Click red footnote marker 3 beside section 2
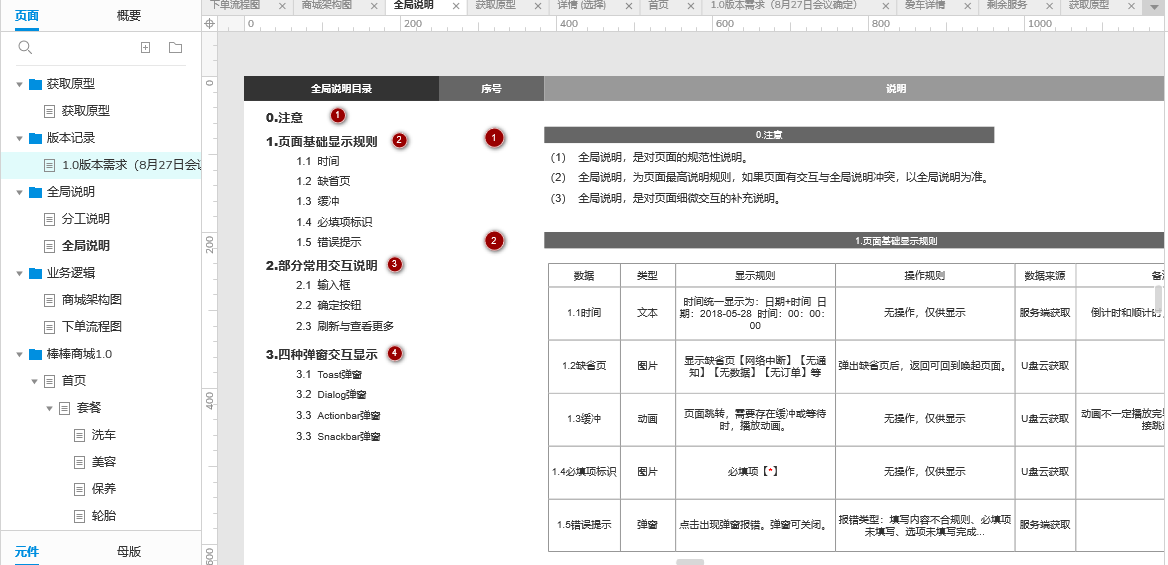1168x565 pixels. pyautogui.click(x=394, y=265)
